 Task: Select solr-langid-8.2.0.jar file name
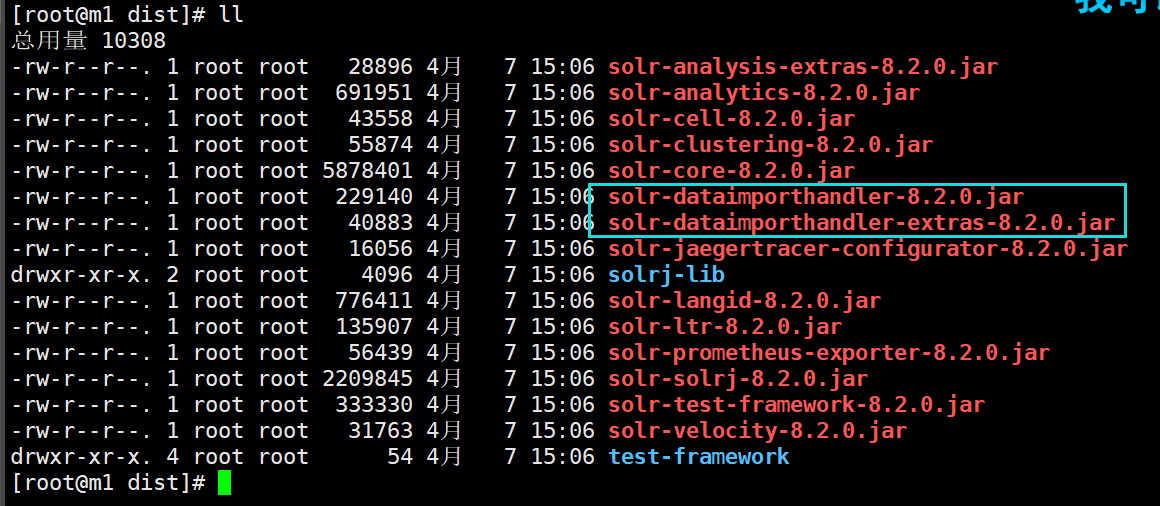(744, 301)
